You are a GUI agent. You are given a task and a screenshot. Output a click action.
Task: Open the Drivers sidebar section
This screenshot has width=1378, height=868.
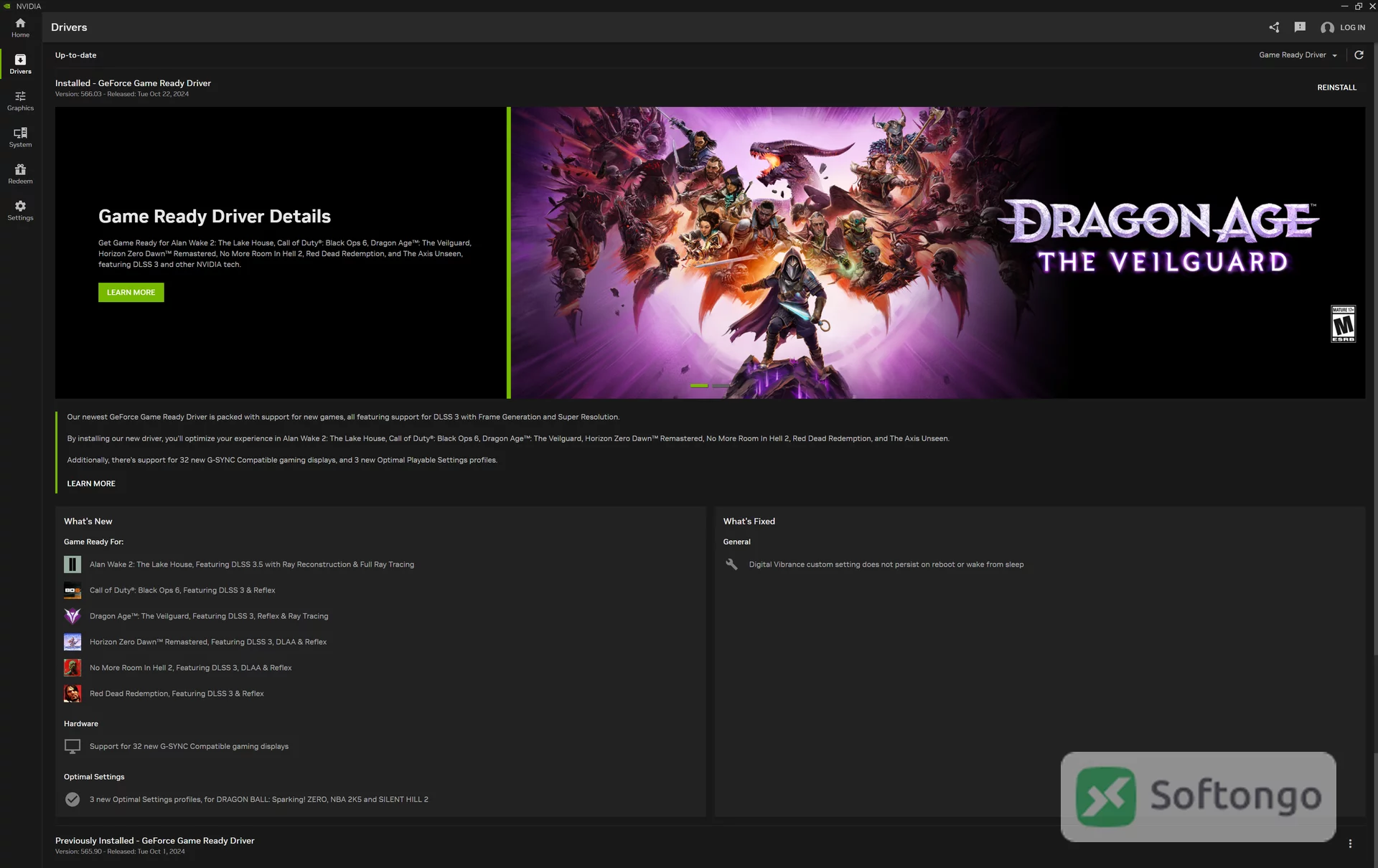pos(20,64)
